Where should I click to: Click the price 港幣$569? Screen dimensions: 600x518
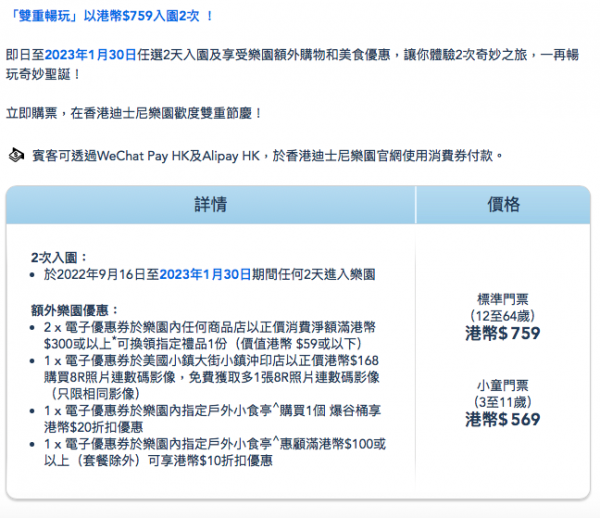(x=503, y=419)
